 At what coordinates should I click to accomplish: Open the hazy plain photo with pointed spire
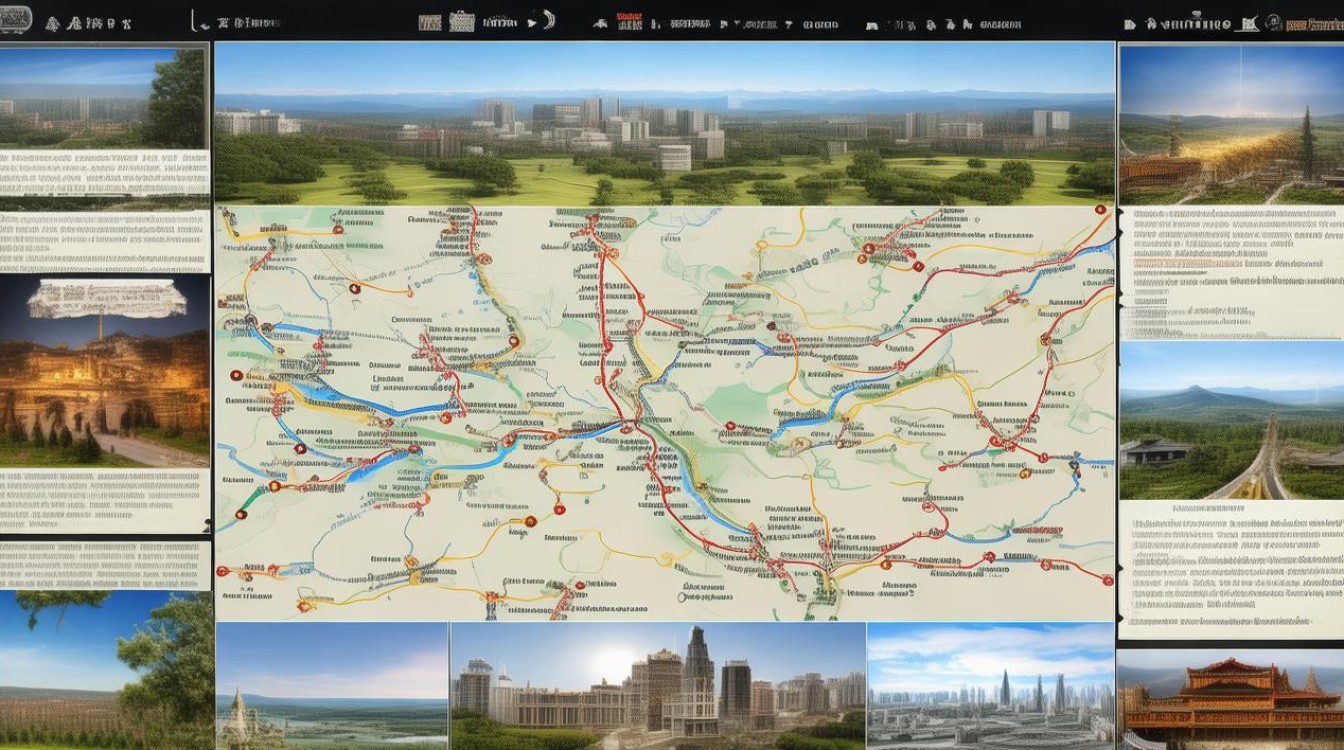(x=331, y=686)
